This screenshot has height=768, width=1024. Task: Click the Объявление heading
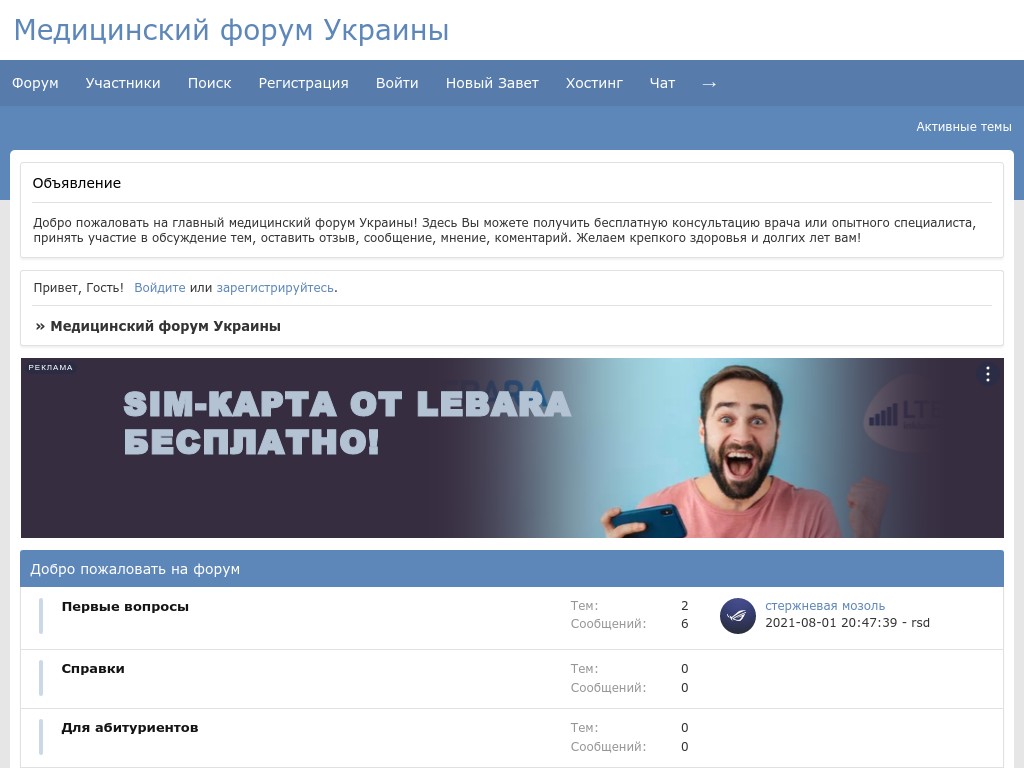pos(77,183)
